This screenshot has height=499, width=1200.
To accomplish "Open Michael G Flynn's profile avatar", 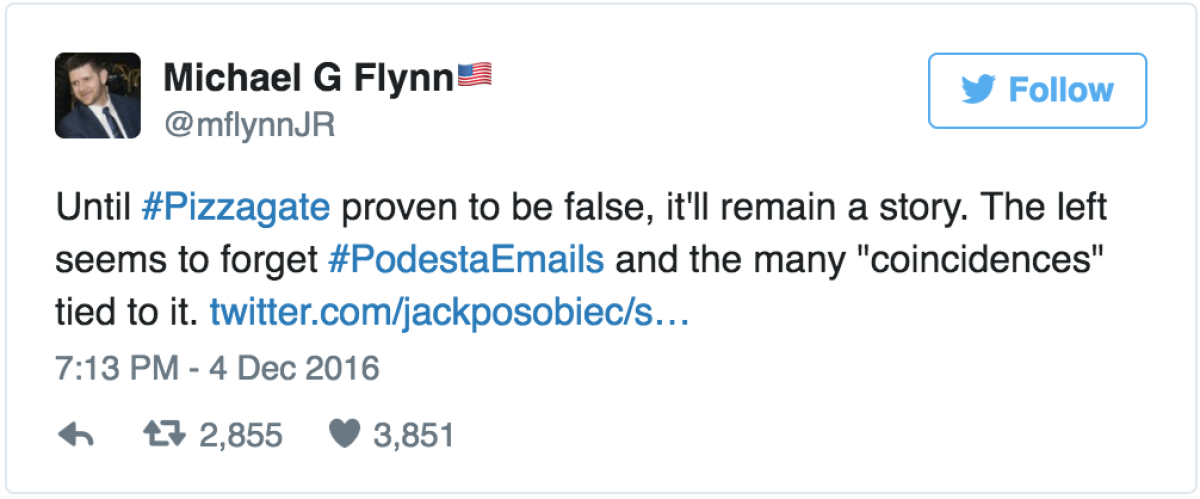I will tap(99, 95).
